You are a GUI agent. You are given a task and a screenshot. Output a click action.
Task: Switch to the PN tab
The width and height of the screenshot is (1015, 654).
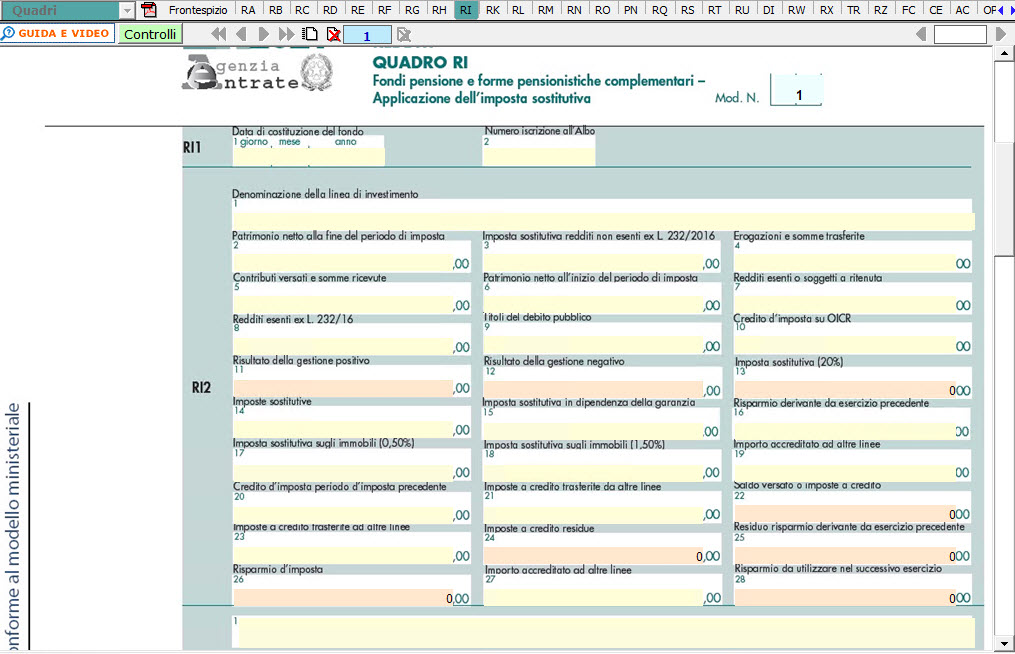click(x=631, y=10)
